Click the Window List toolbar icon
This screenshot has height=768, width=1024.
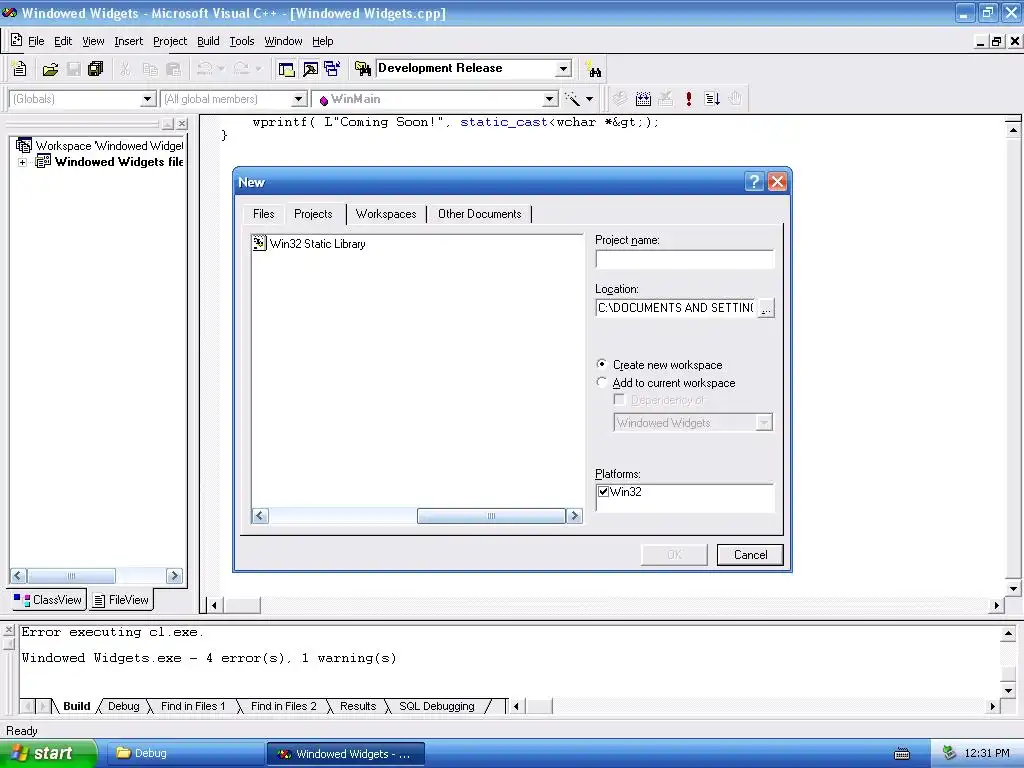coord(332,69)
